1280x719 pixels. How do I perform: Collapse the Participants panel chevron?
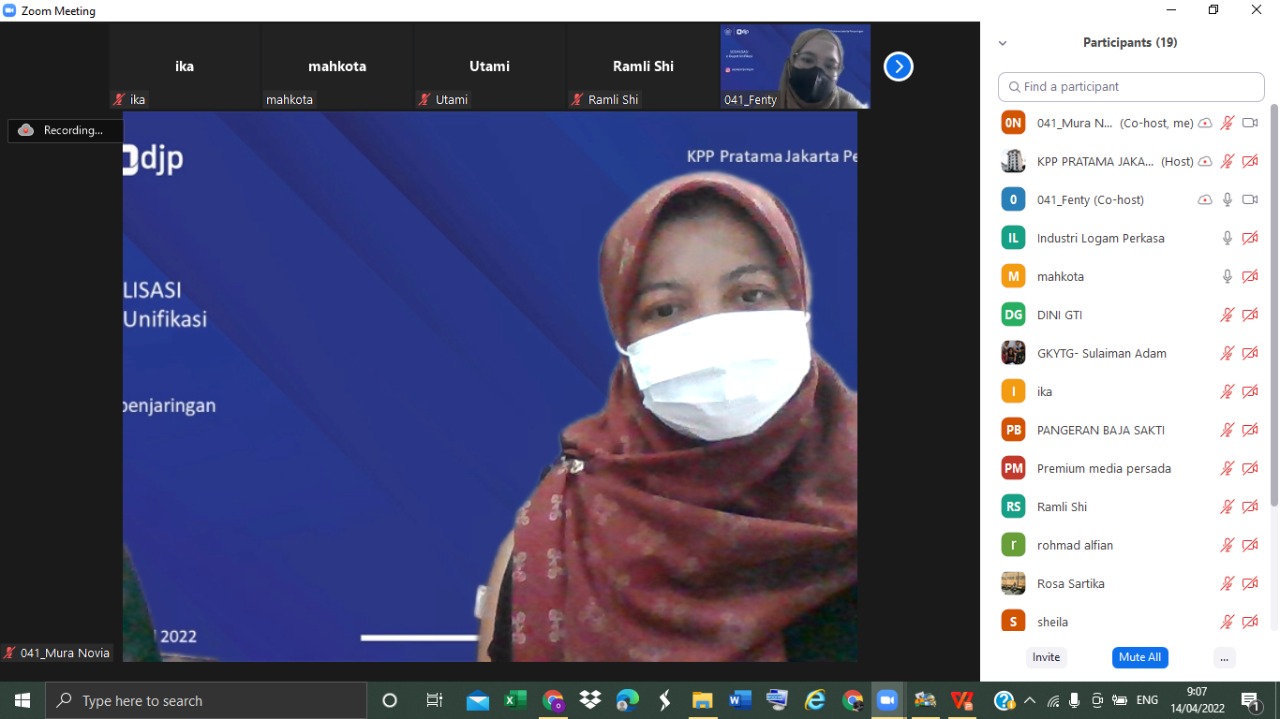pyautogui.click(x=1002, y=43)
